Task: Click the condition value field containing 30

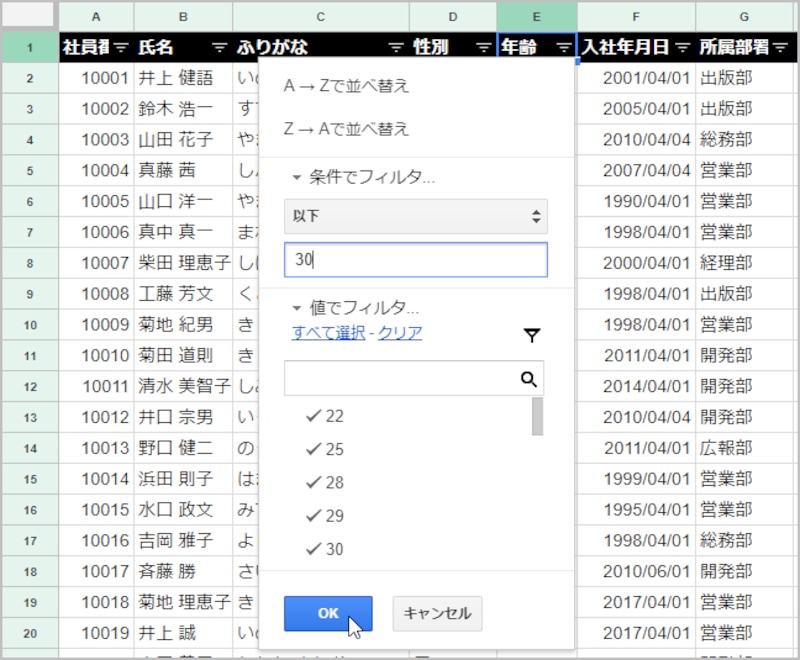Action: point(417,260)
